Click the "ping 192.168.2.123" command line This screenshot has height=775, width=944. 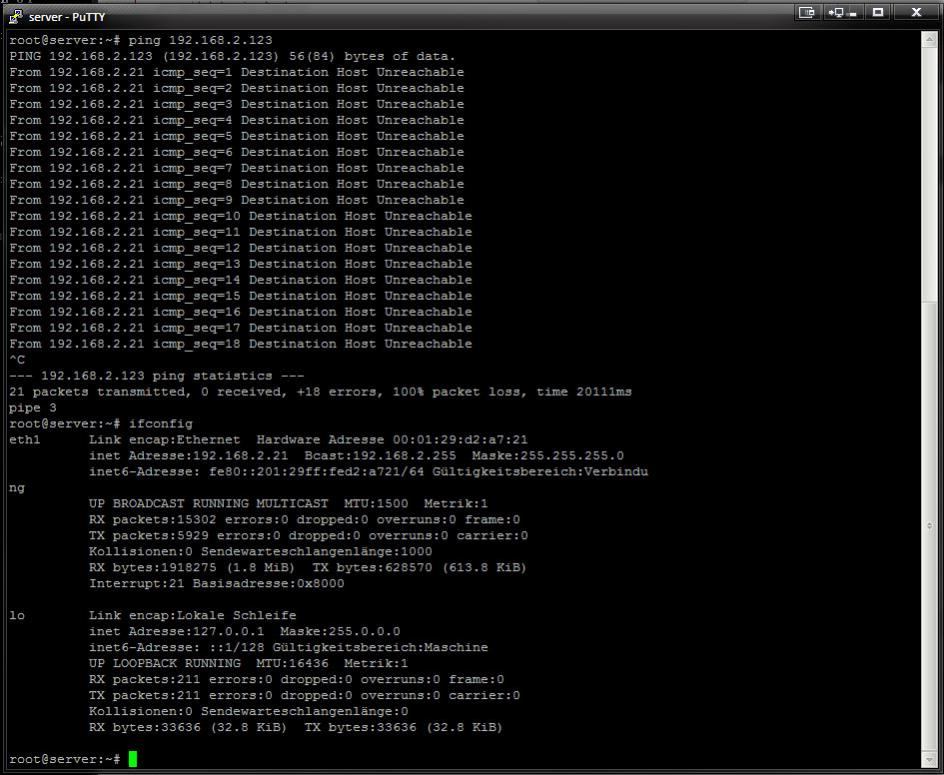click(141, 40)
